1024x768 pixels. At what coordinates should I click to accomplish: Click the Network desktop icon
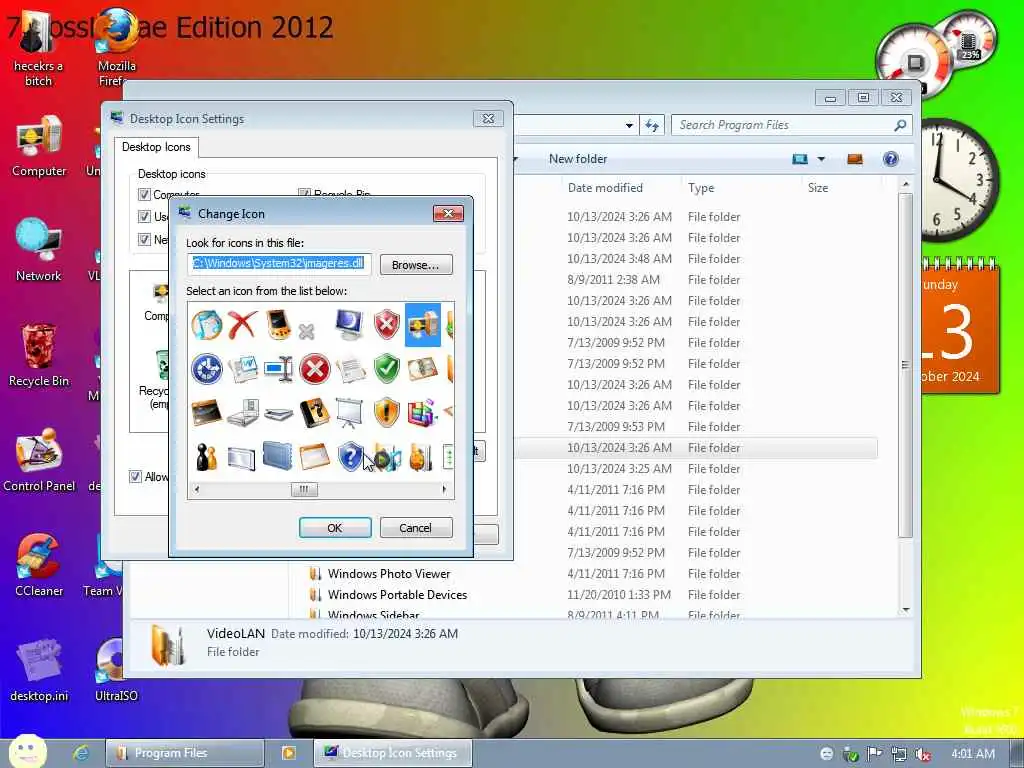click(x=39, y=250)
